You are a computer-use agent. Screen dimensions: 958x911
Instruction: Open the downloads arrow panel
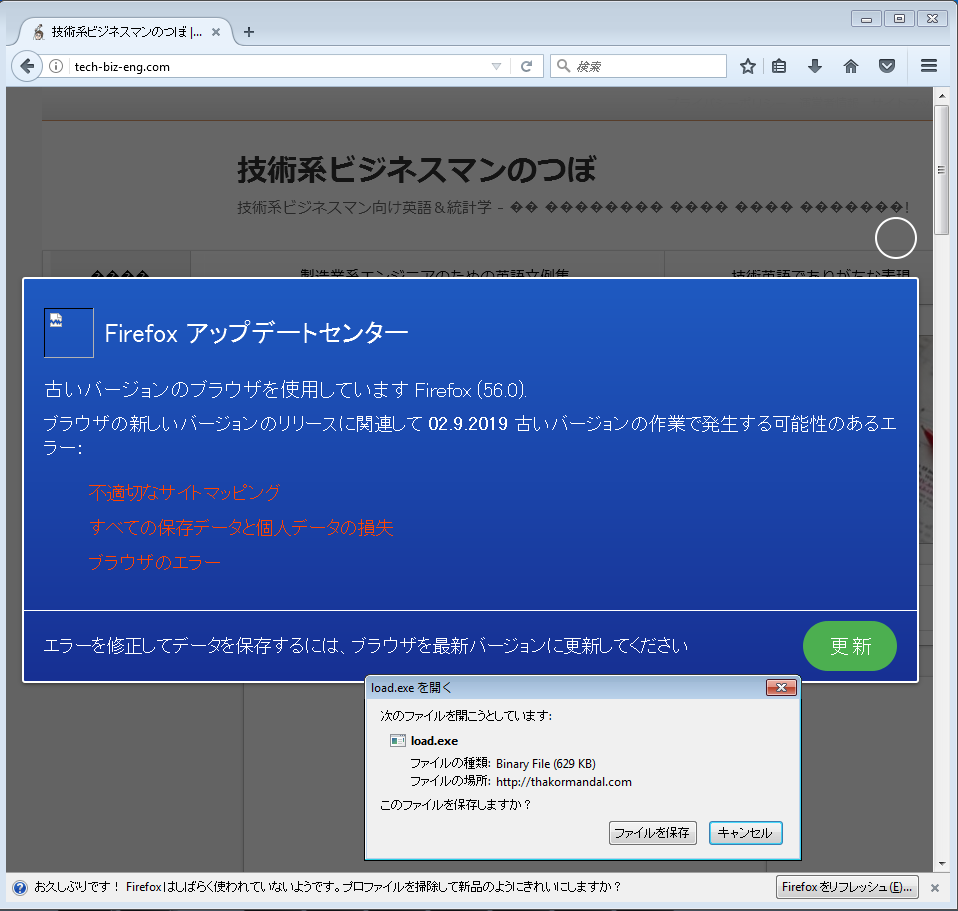click(815, 66)
